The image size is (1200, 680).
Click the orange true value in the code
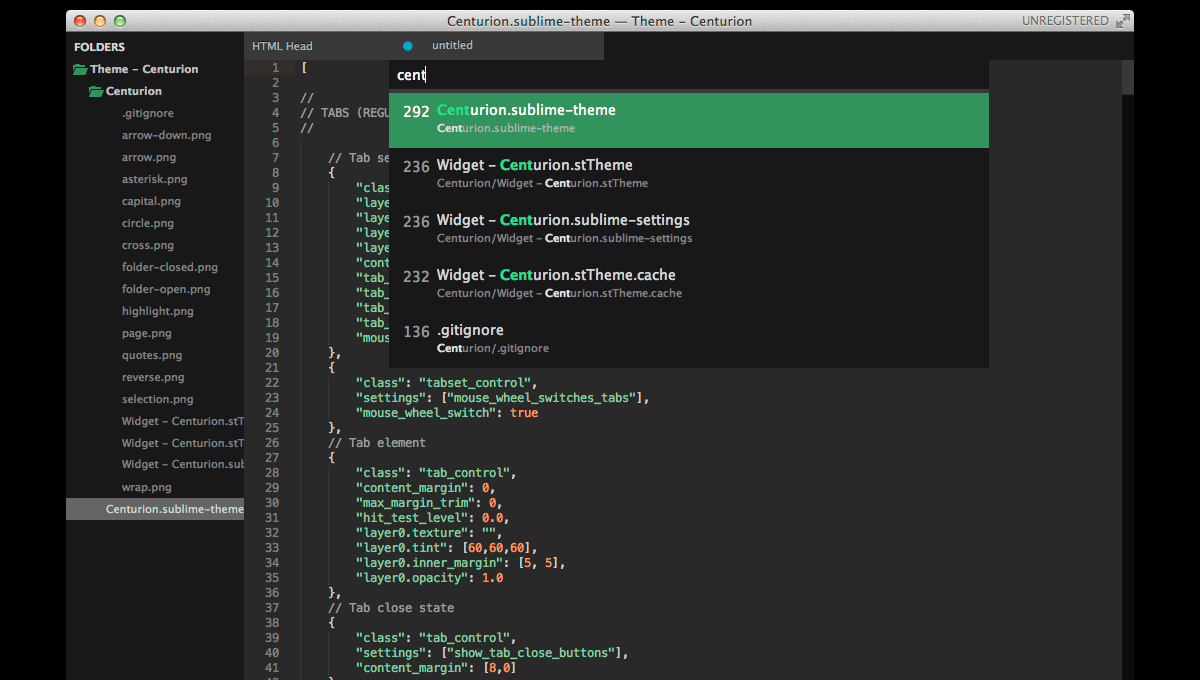coord(524,412)
